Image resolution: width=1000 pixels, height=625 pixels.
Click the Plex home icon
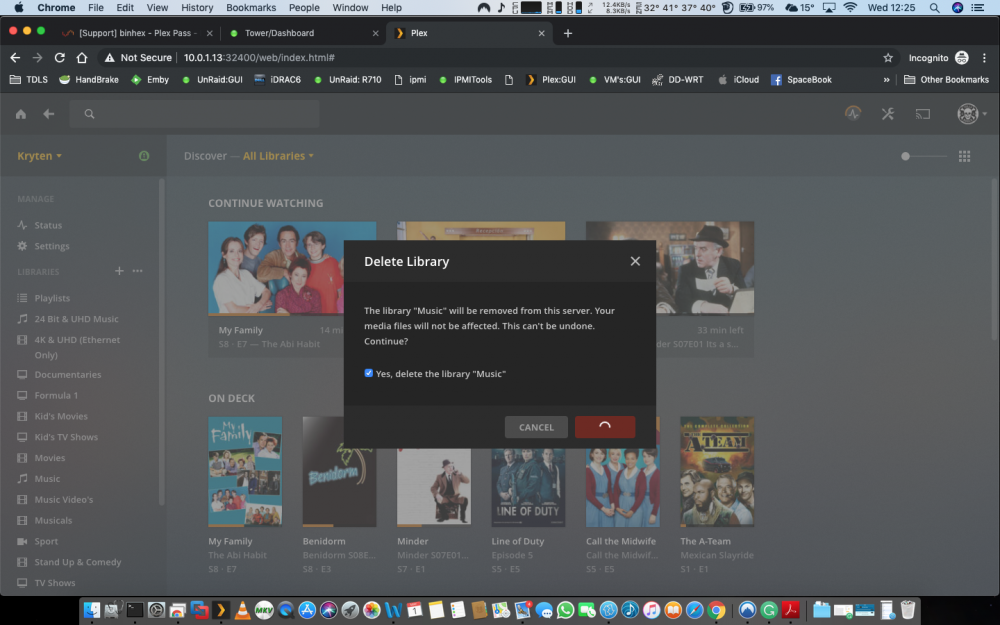(21, 114)
